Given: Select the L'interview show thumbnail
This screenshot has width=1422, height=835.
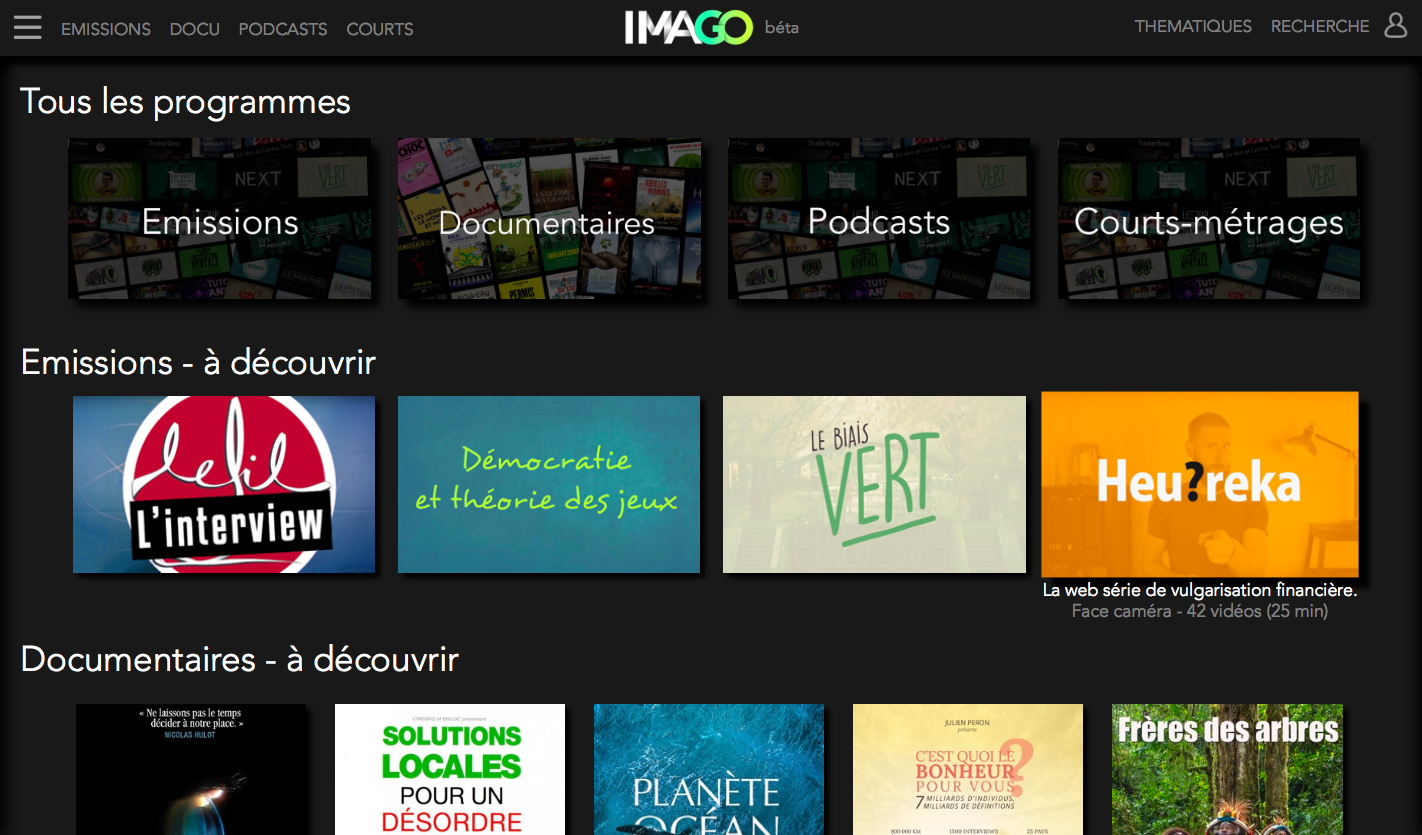Looking at the screenshot, I should 224,484.
